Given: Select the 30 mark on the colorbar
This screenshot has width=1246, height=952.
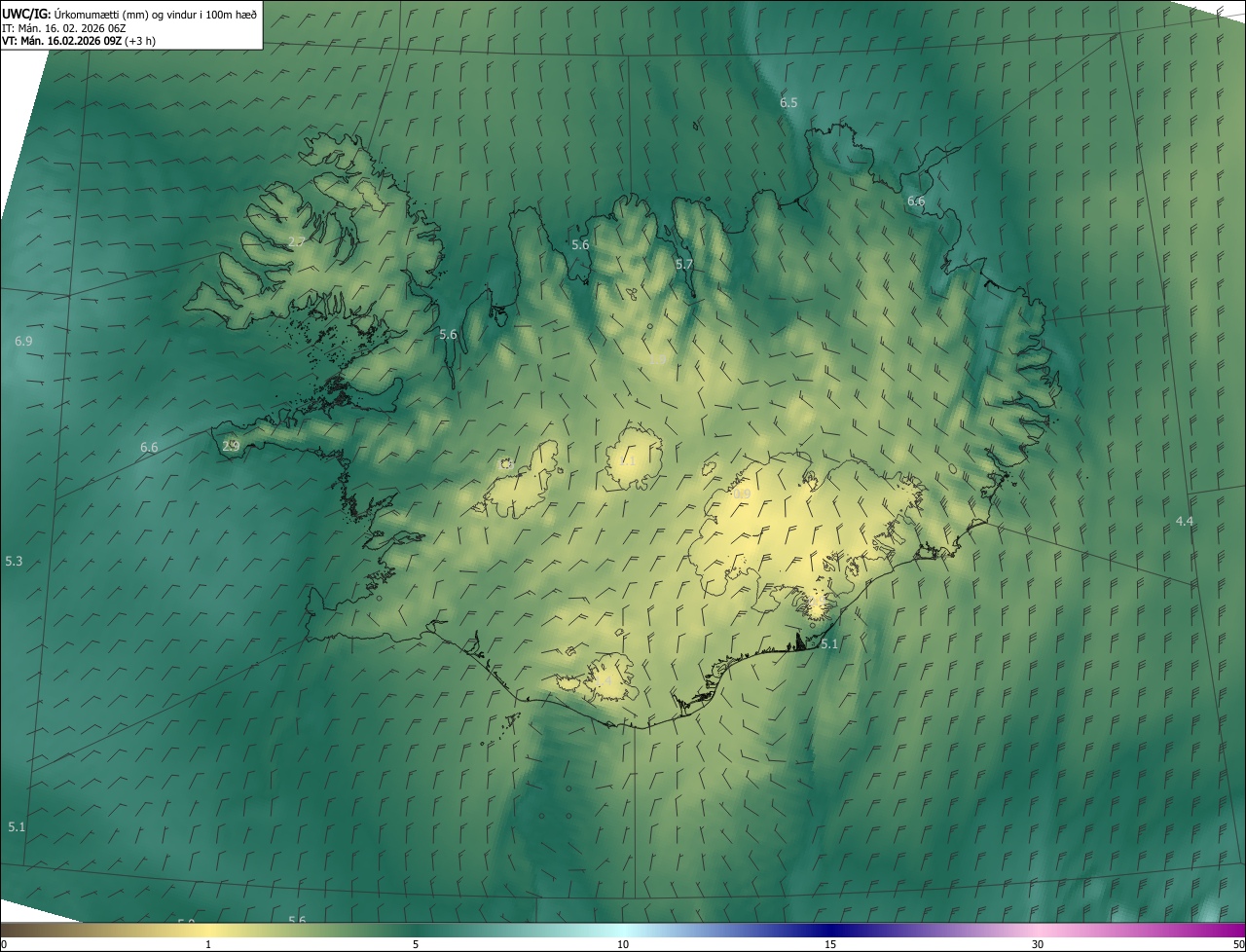Looking at the screenshot, I should [x=1038, y=944].
